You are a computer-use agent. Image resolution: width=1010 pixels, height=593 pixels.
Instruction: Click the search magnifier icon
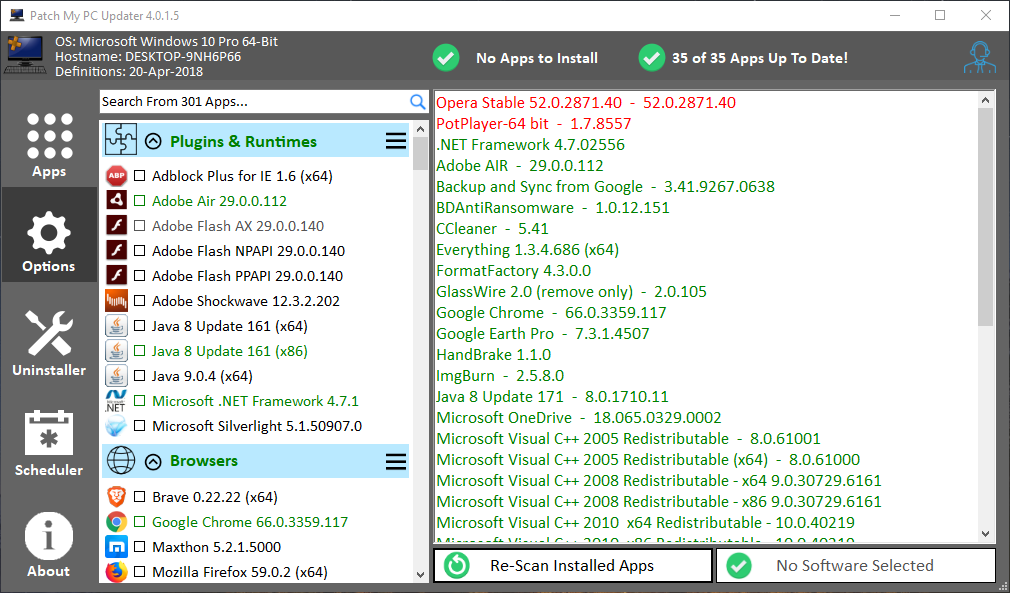pos(417,102)
